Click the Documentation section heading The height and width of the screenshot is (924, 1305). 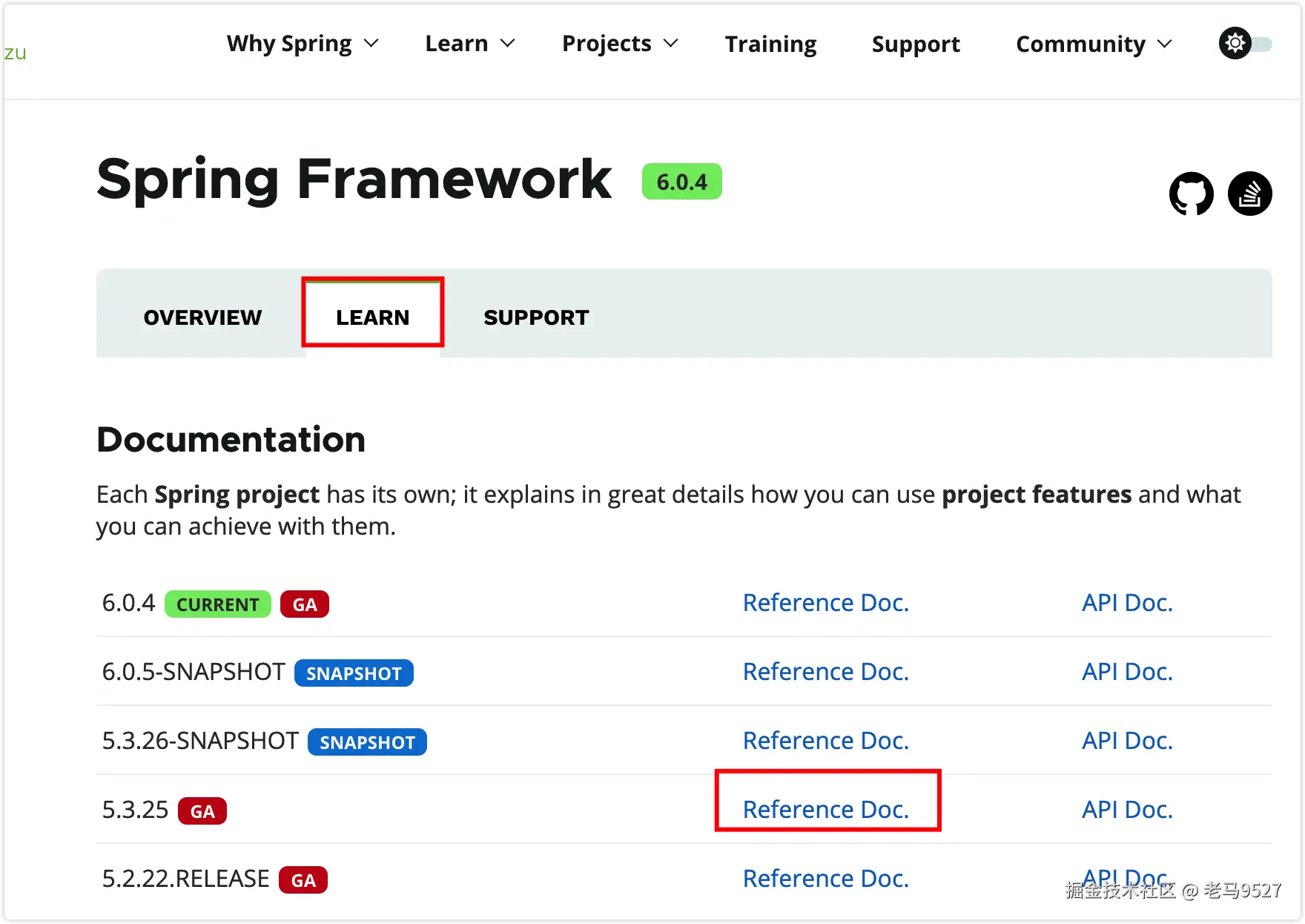231,440
